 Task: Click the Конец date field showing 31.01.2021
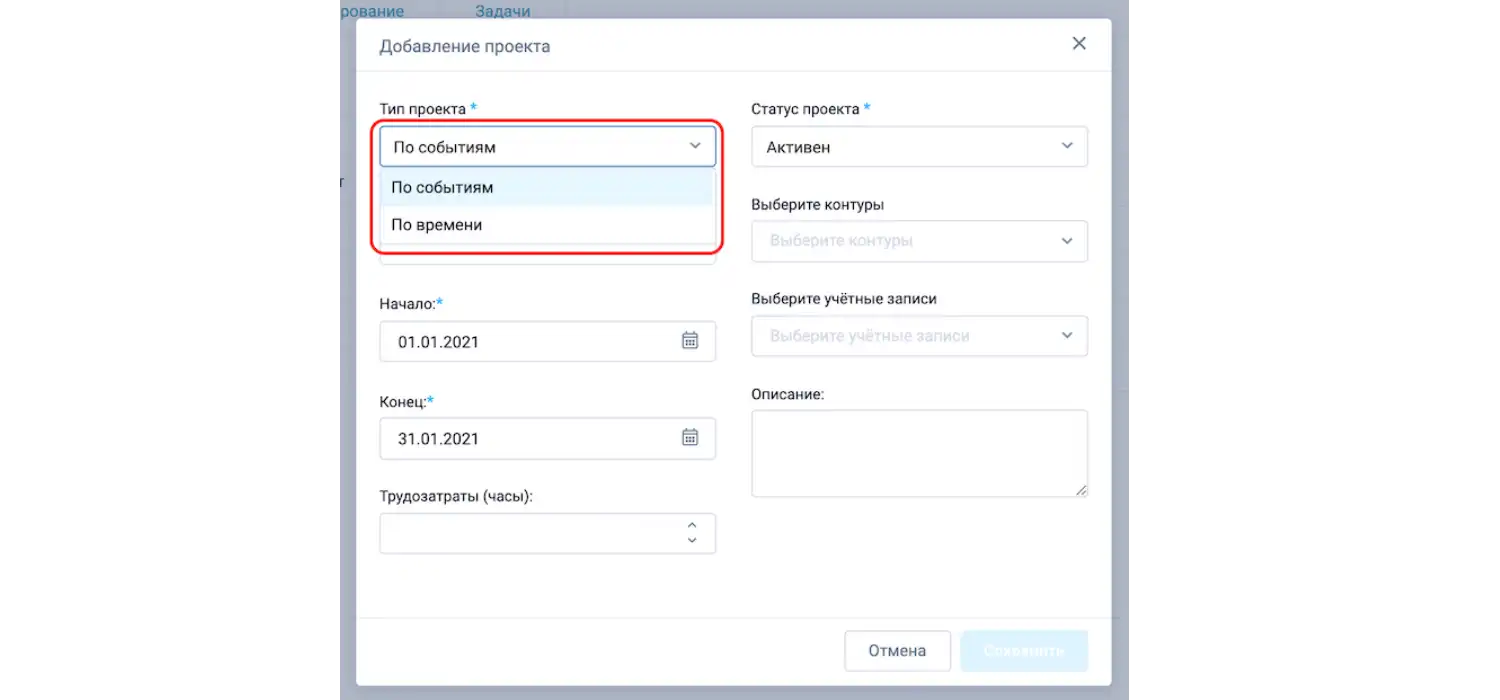[520, 438]
